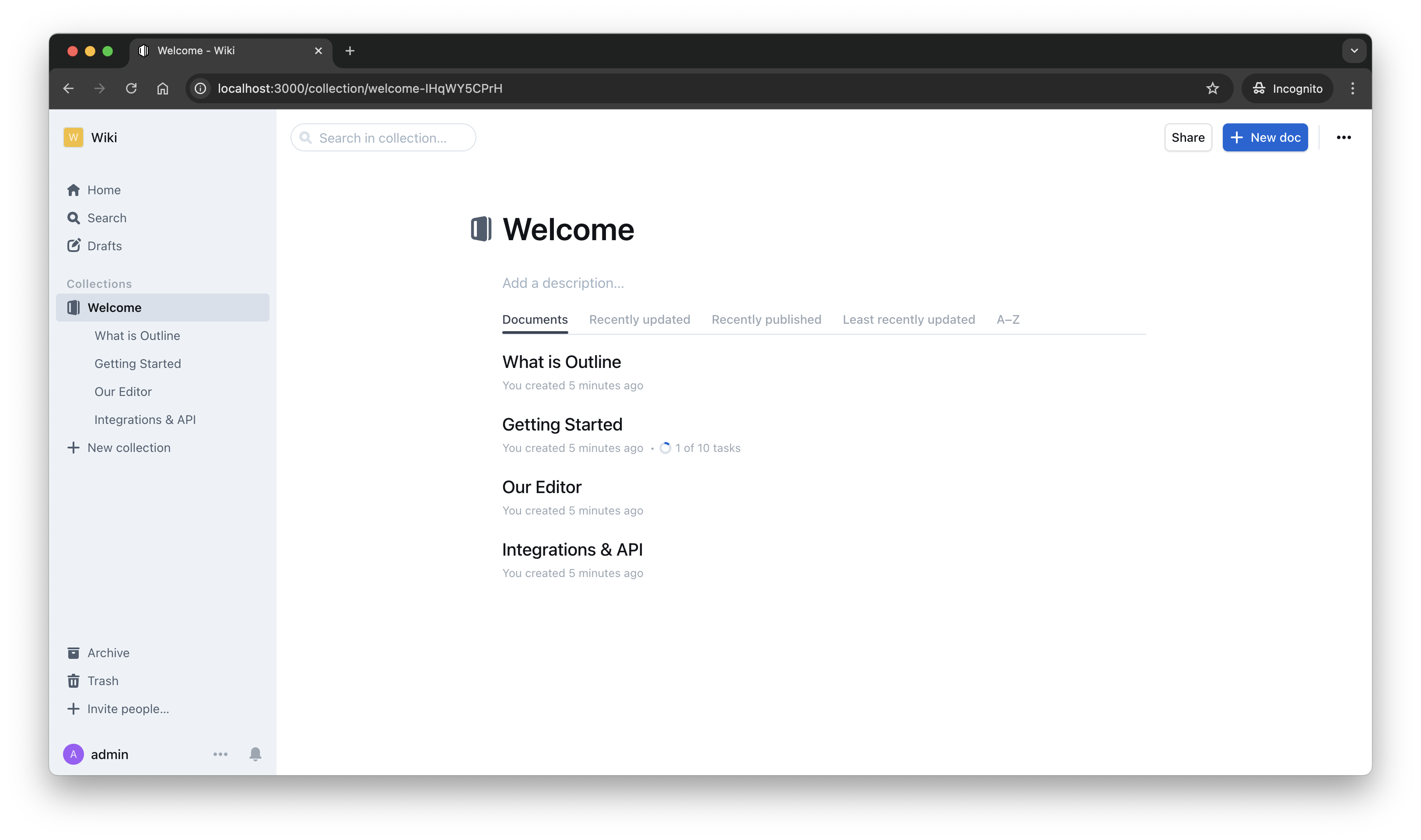The image size is (1421, 840).
Task: Open Drafts from the sidebar
Action: 74,246
